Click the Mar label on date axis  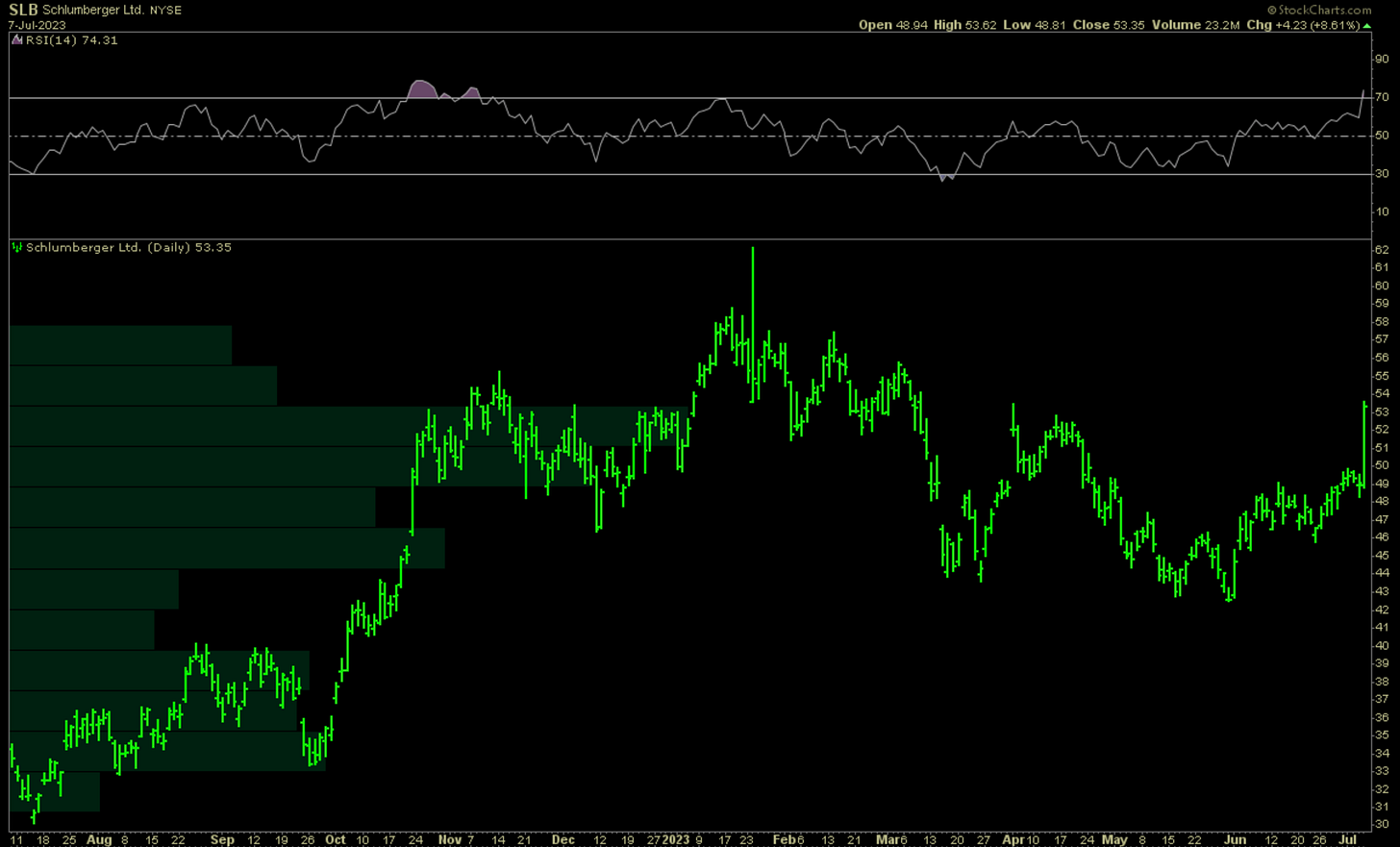[x=887, y=840]
